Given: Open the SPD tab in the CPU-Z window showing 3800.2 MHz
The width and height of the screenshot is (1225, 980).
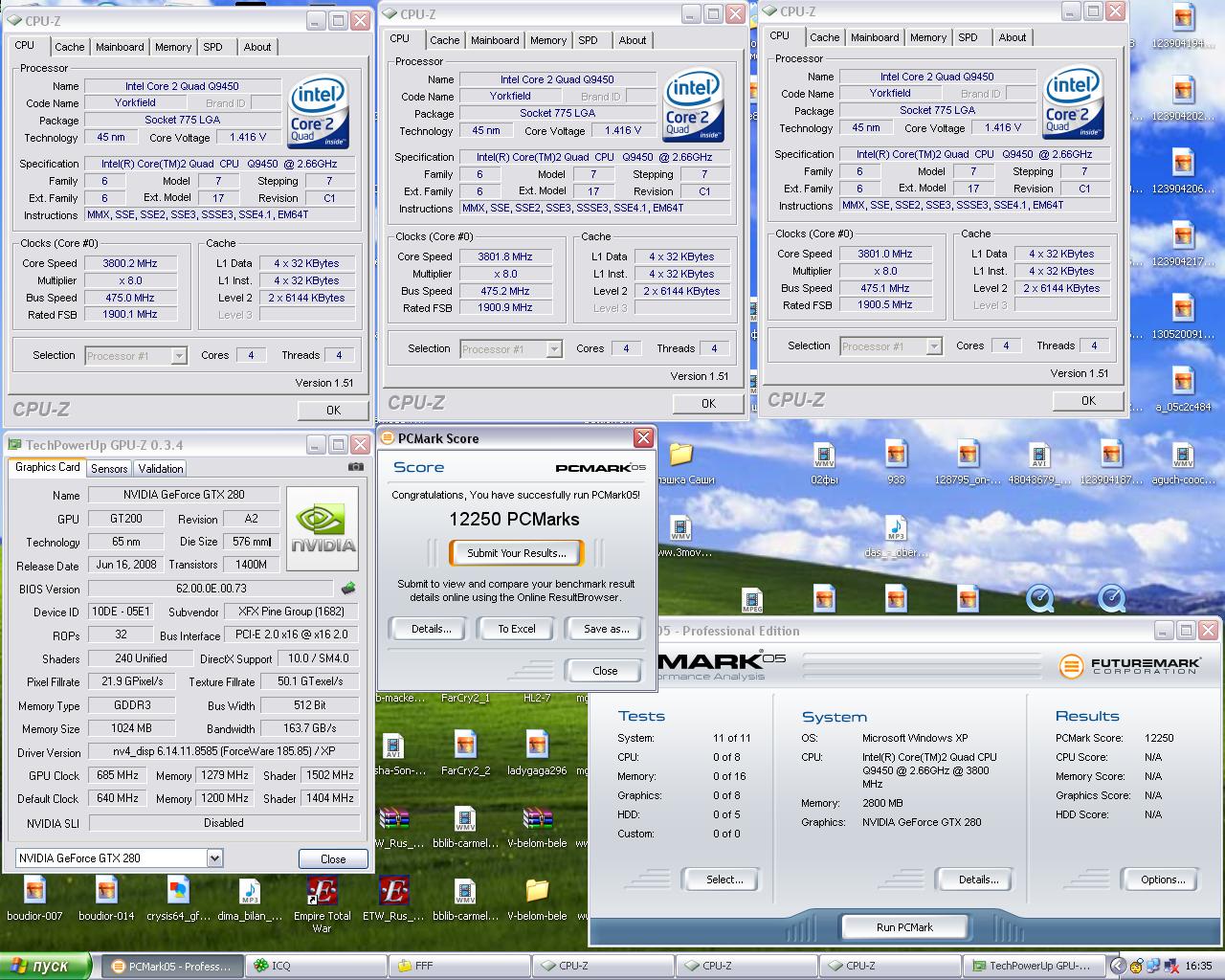Looking at the screenshot, I should 212,46.
